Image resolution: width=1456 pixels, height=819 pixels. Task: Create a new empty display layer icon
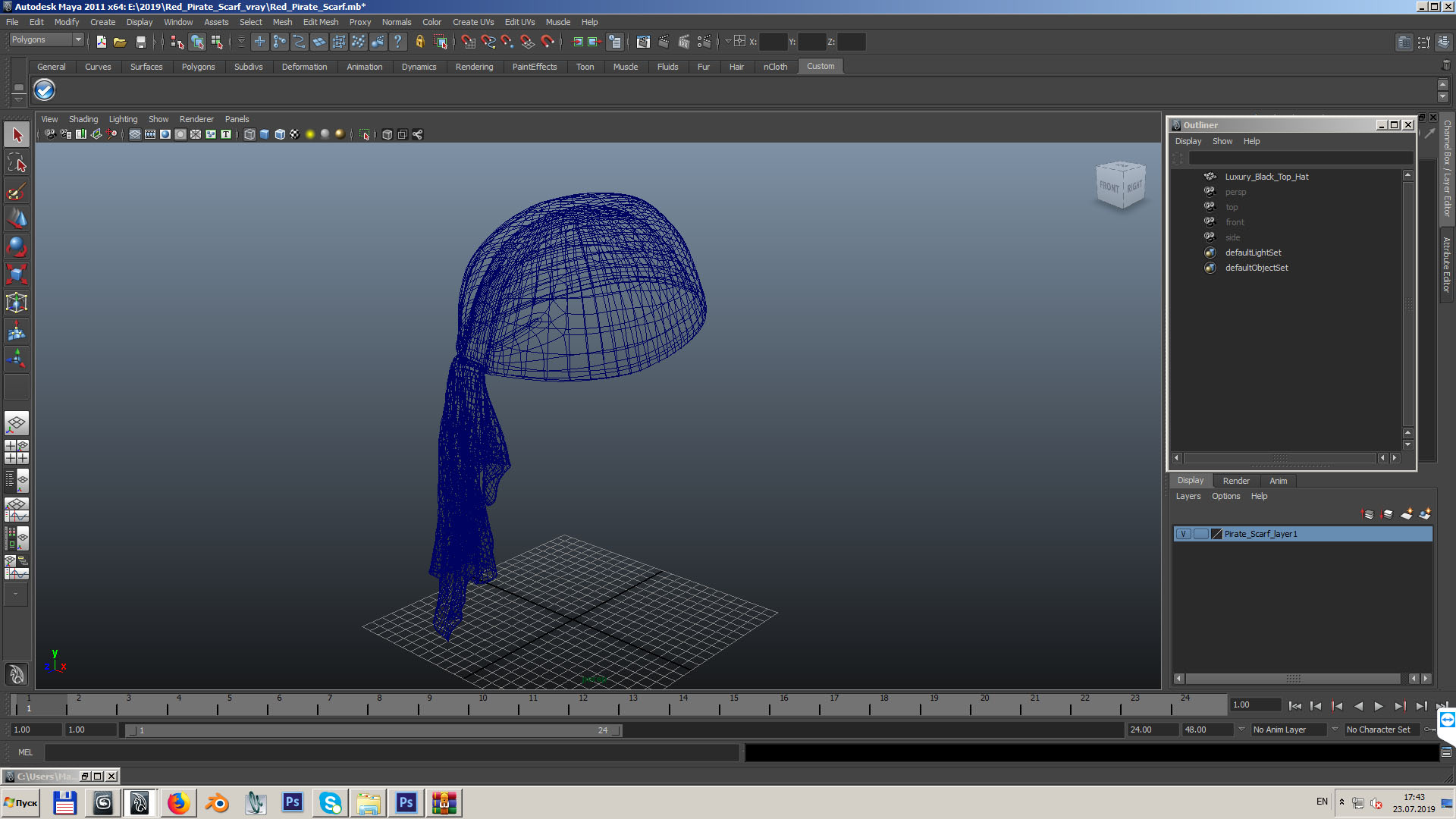click(x=1406, y=514)
